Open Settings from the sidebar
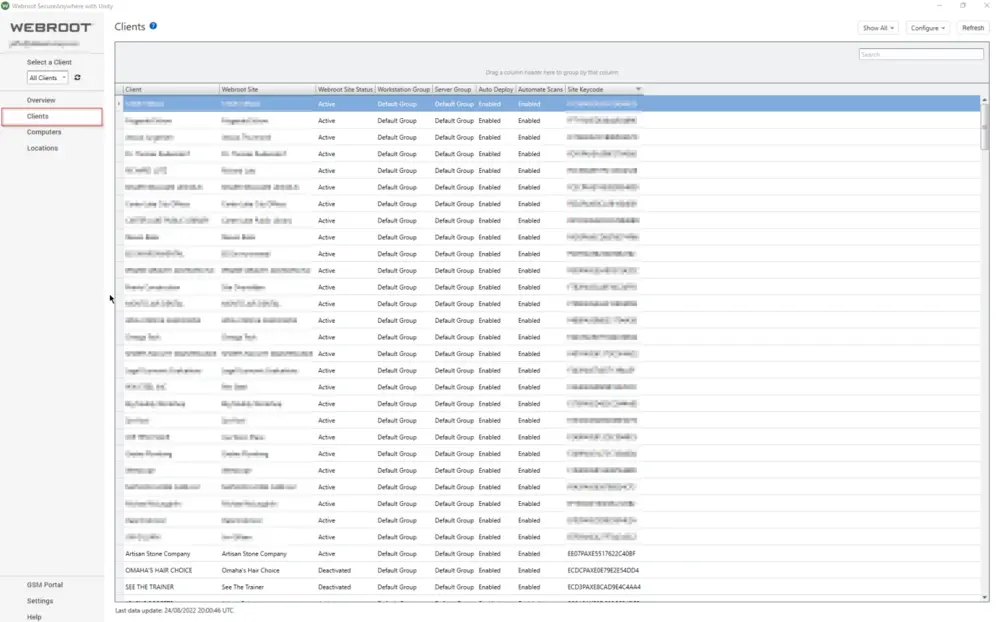Viewport: 1000px width, 622px height. pos(40,601)
